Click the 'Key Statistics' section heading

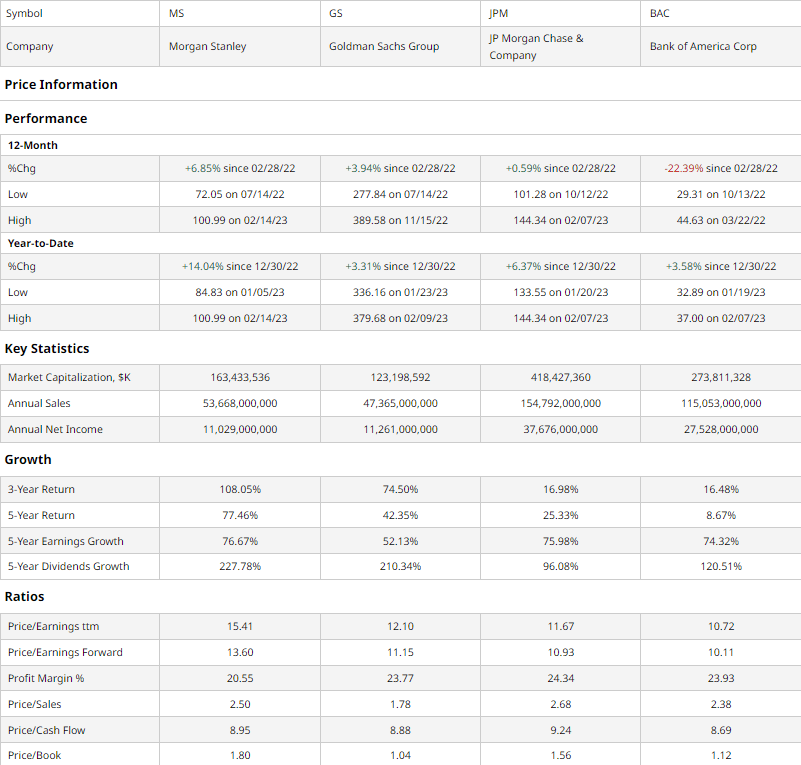47,349
